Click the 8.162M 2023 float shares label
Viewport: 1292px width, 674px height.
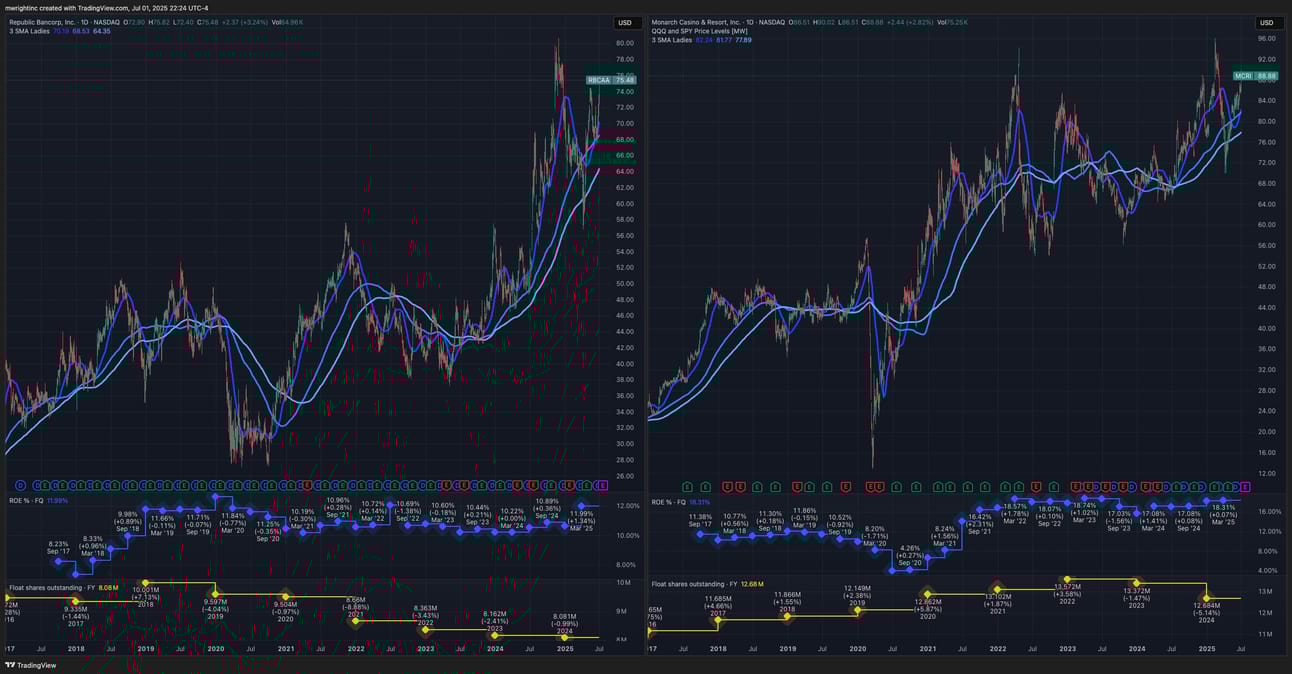pyautogui.click(x=495, y=620)
